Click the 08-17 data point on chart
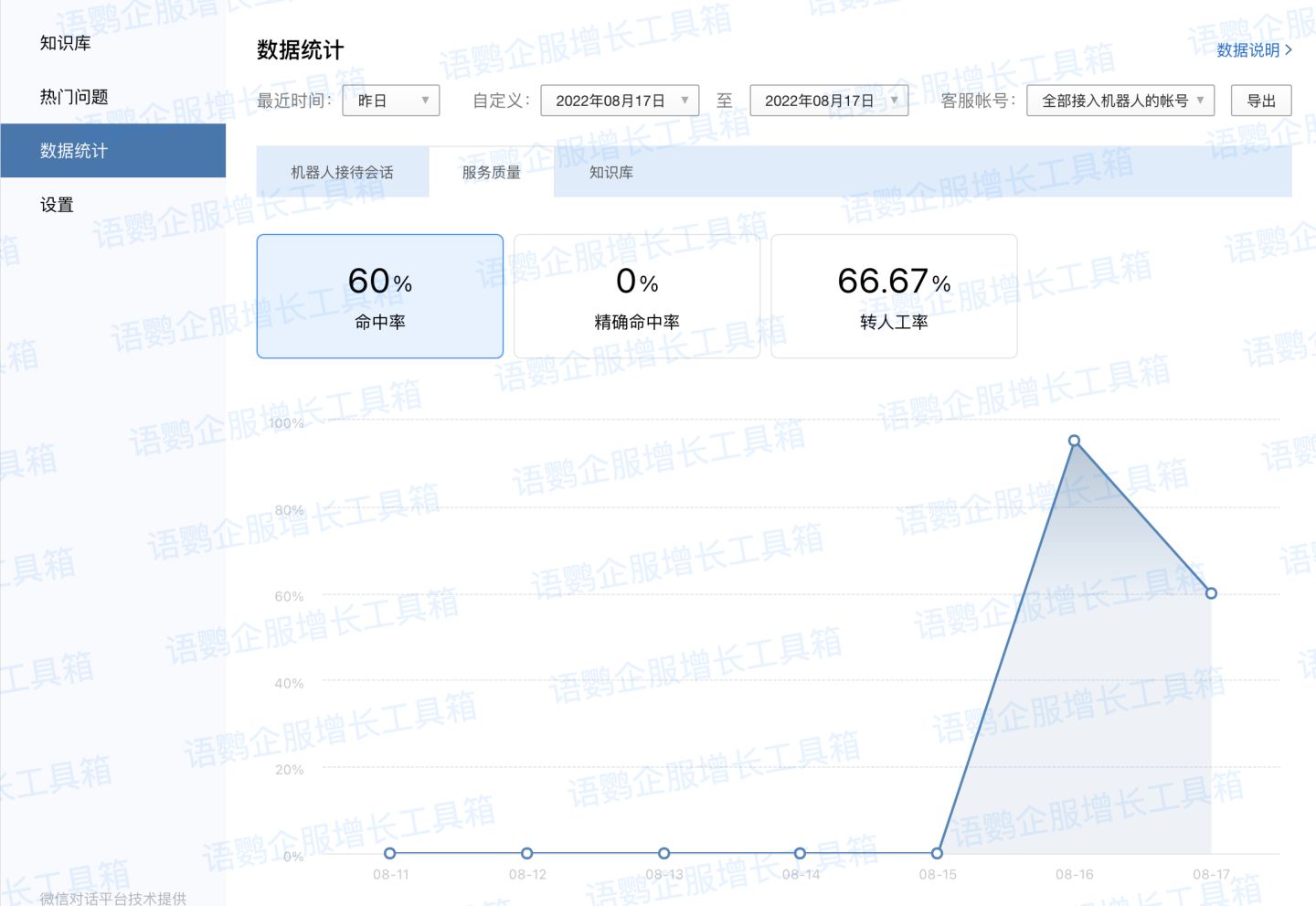 pos(1211,593)
